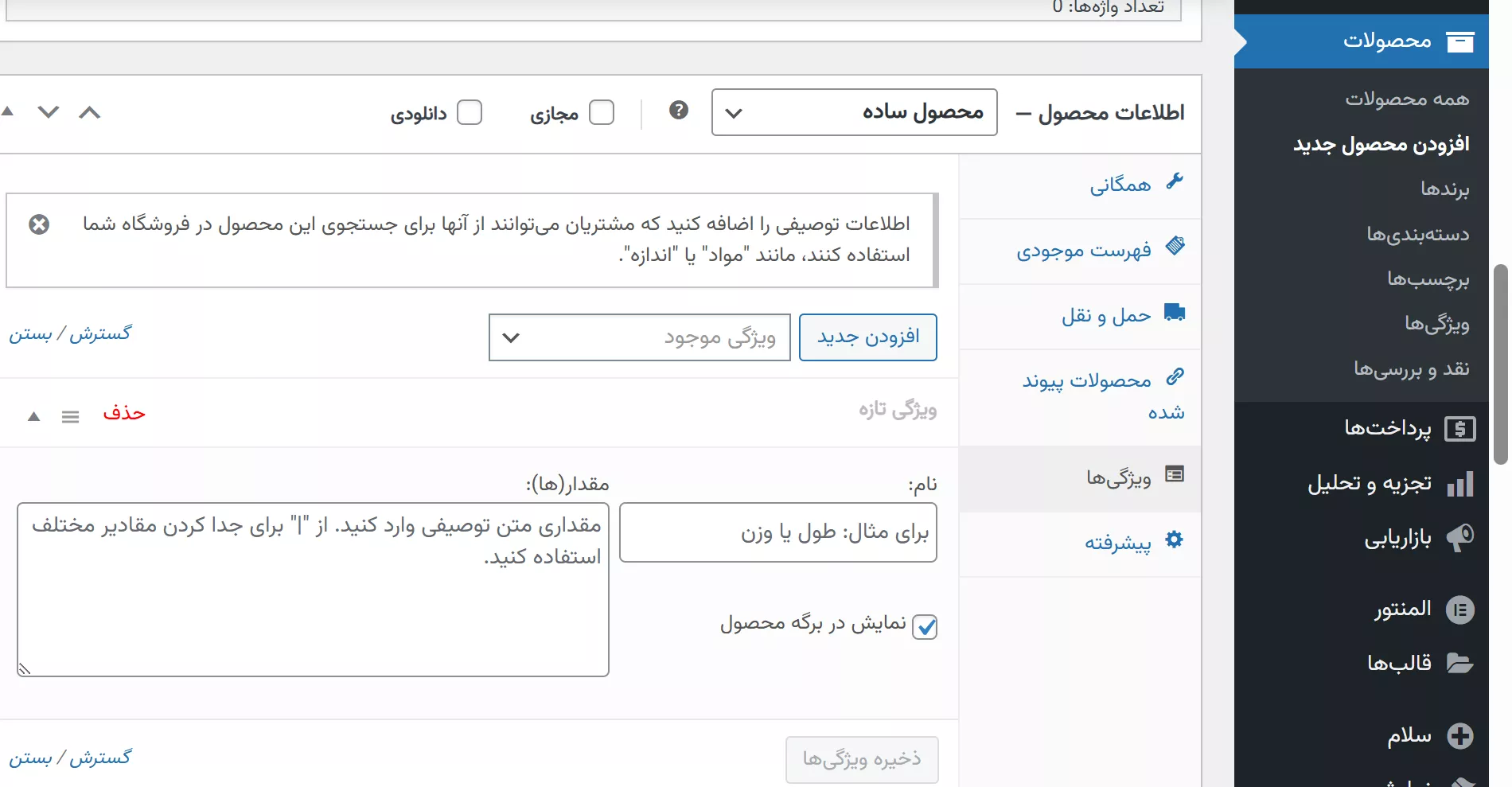
Task: Click the drag handle on new attribute
Action: coord(70,416)
